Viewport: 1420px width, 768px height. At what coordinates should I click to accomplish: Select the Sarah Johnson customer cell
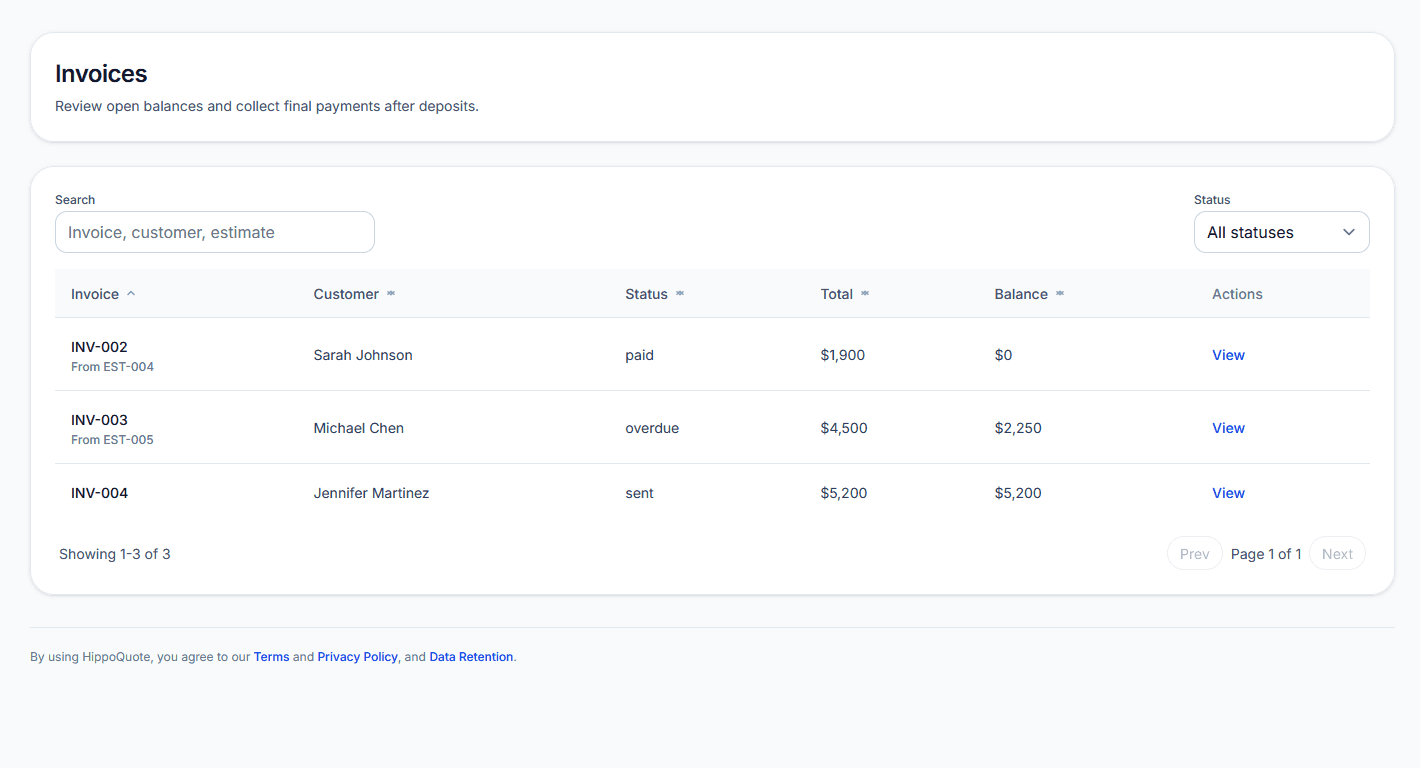point(363,355)
